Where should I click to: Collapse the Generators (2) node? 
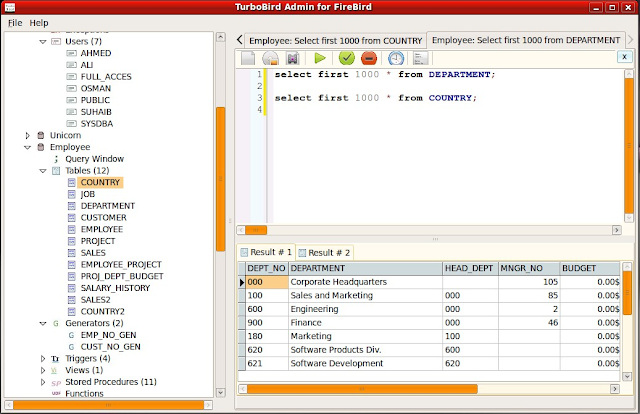[43, 323]
